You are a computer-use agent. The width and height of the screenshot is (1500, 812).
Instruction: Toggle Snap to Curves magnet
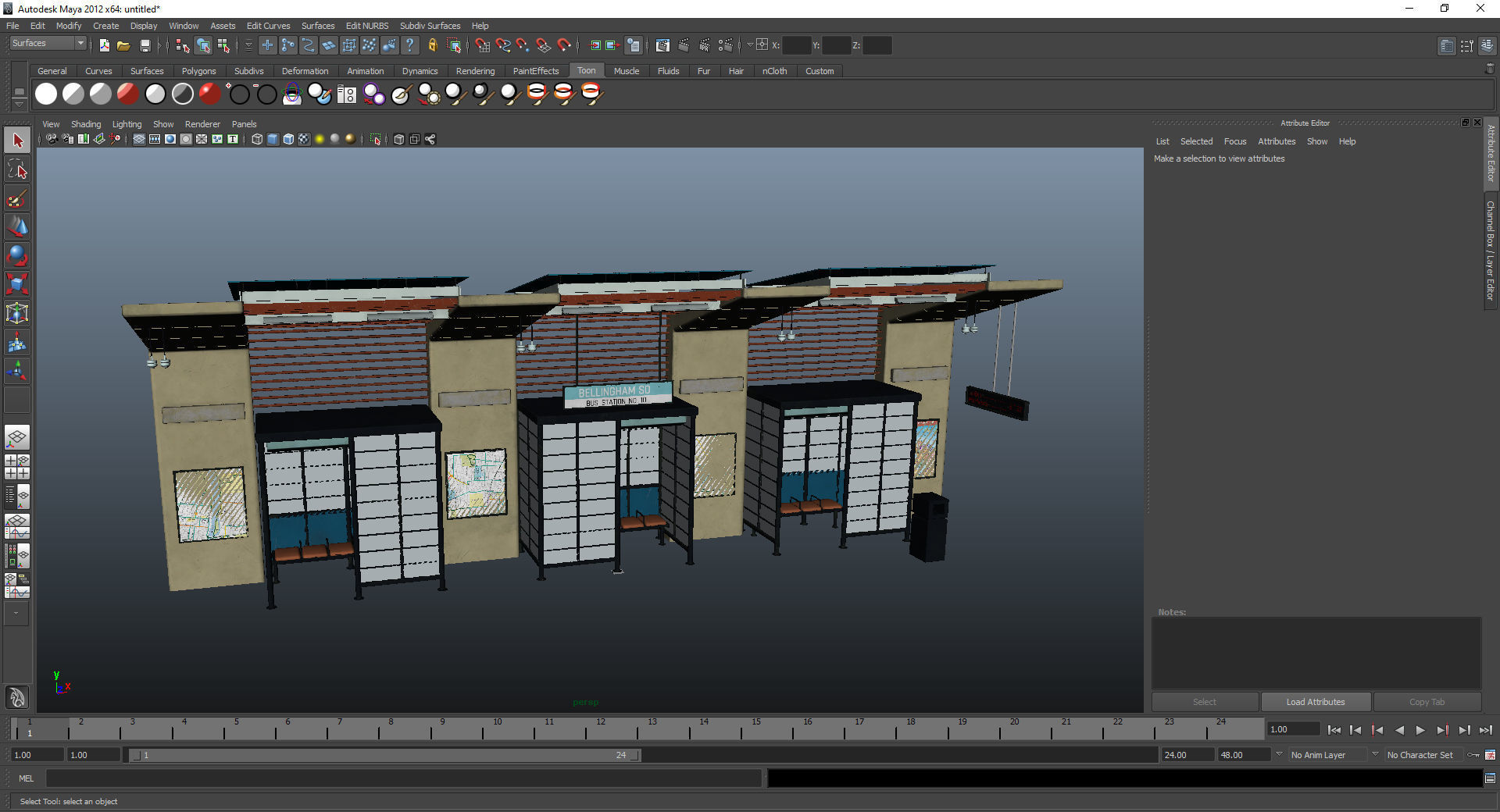tap(503, 45)
